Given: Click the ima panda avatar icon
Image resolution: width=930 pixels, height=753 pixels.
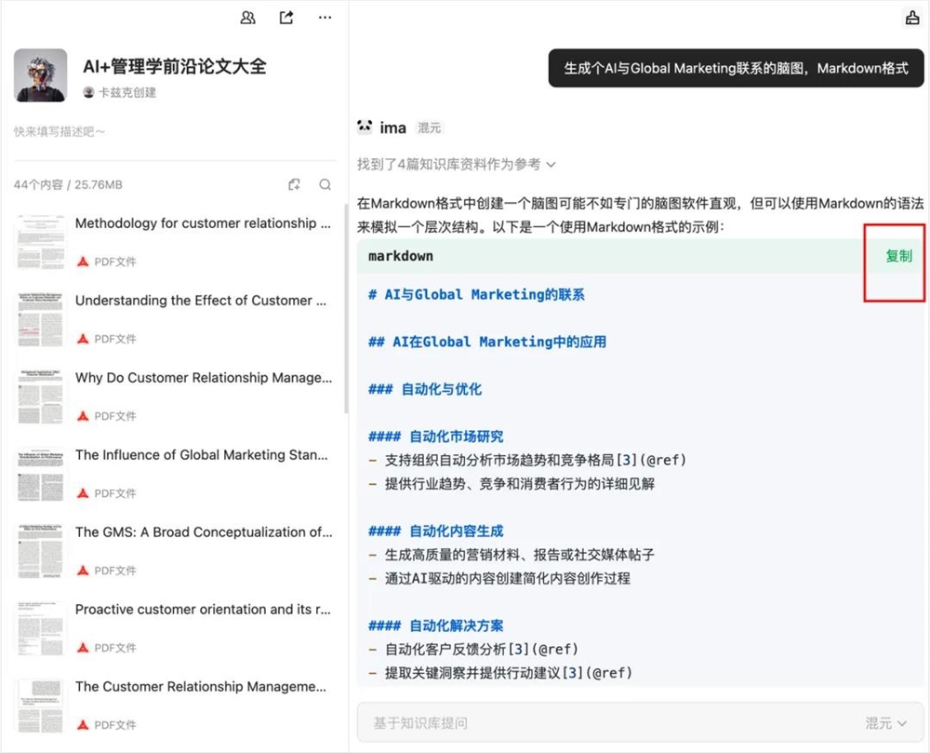Looking at the screenshot, I should point(364,126).
